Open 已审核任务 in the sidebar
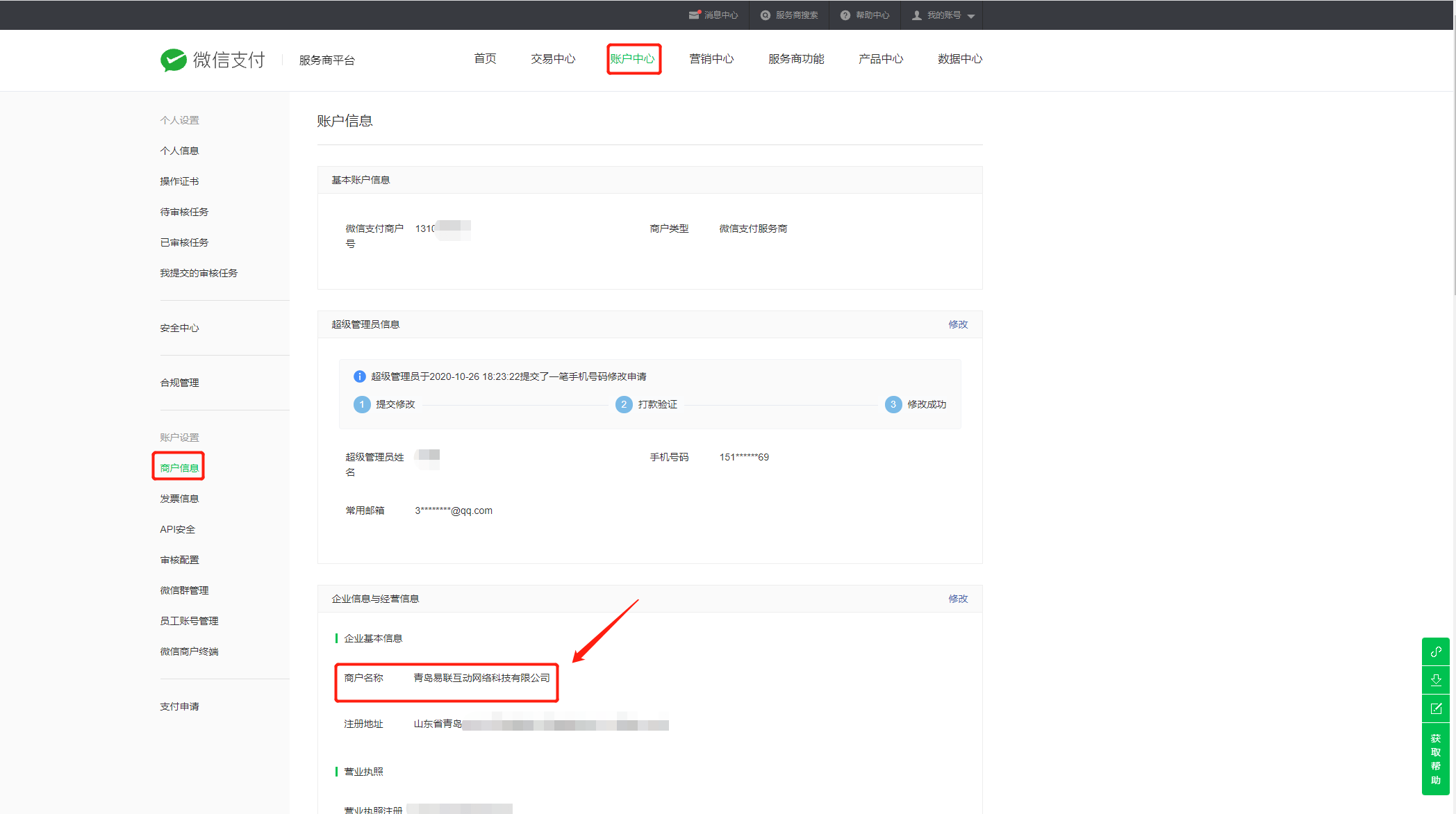 [x=184, y=242]
